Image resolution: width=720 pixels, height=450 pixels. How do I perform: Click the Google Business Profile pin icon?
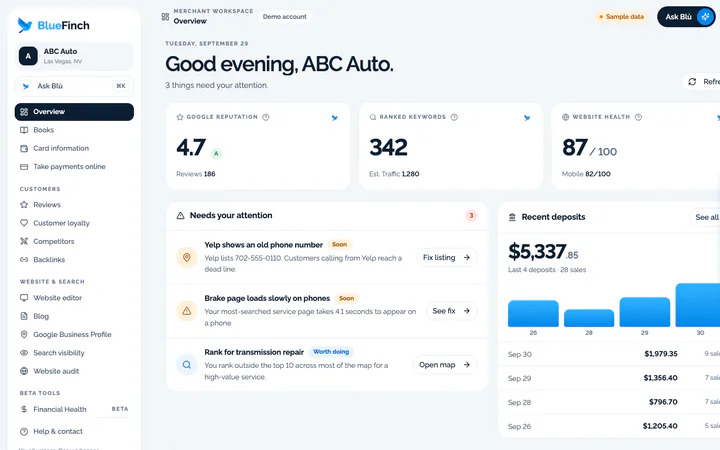24,335
